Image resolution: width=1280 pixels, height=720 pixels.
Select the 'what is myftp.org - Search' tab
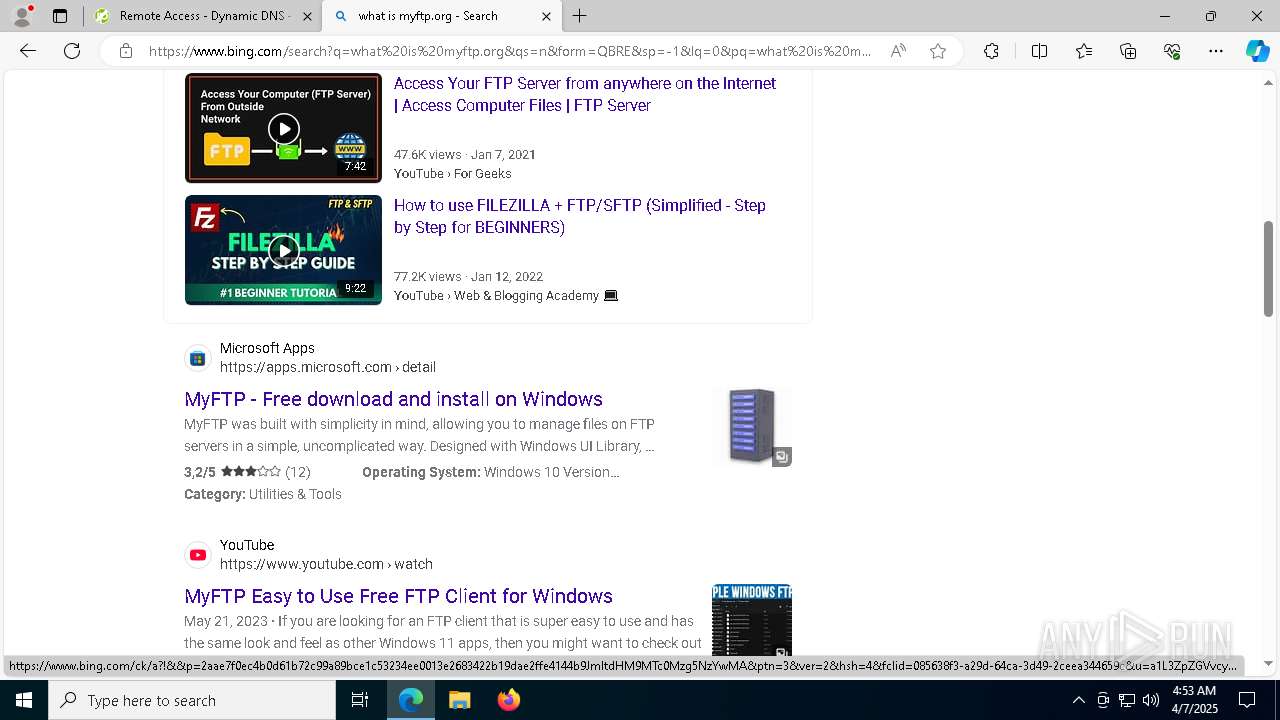coord(443,16)
